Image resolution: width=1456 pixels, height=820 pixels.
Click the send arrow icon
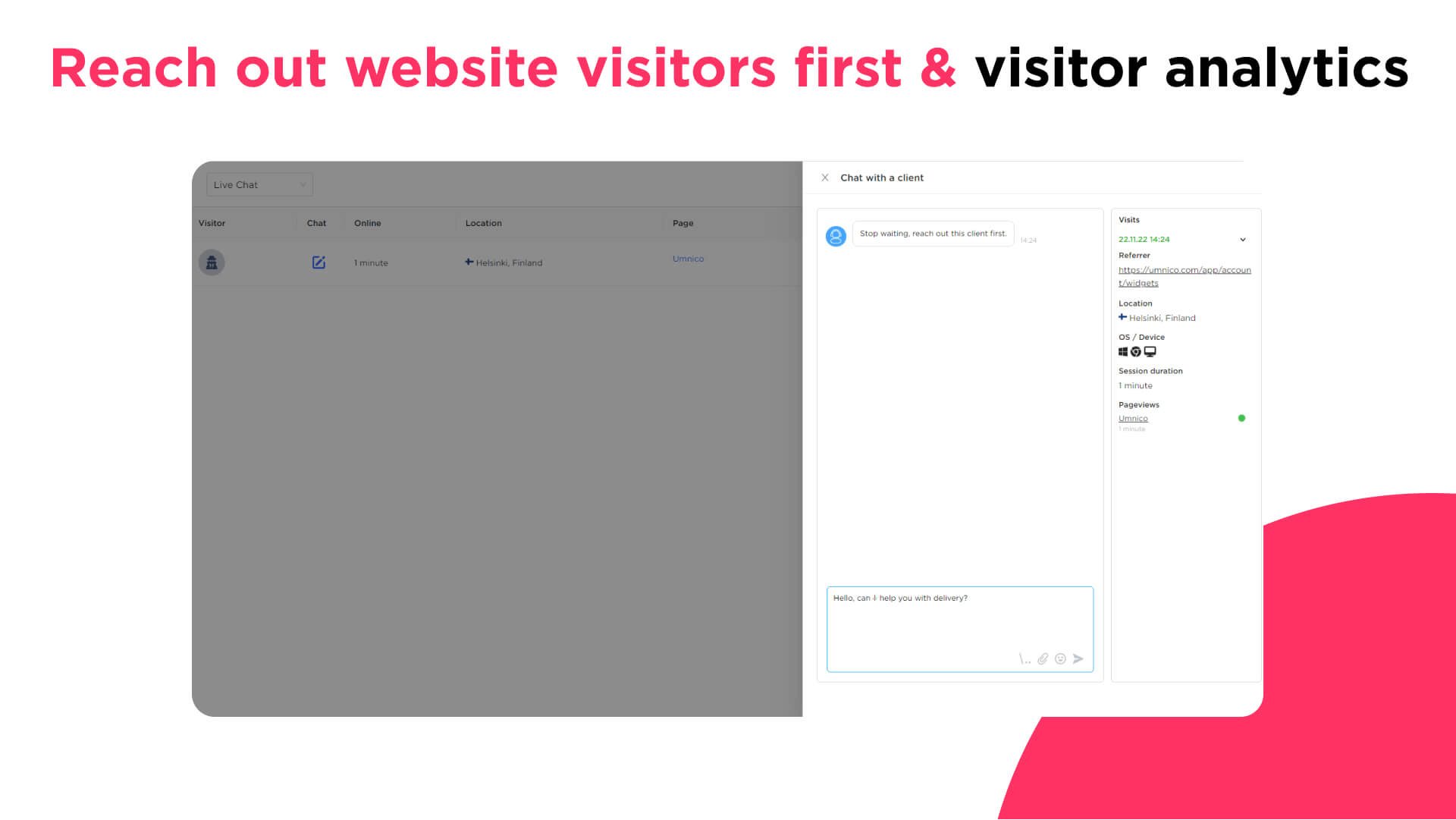pyautogui.click(x=1078, y=659)
